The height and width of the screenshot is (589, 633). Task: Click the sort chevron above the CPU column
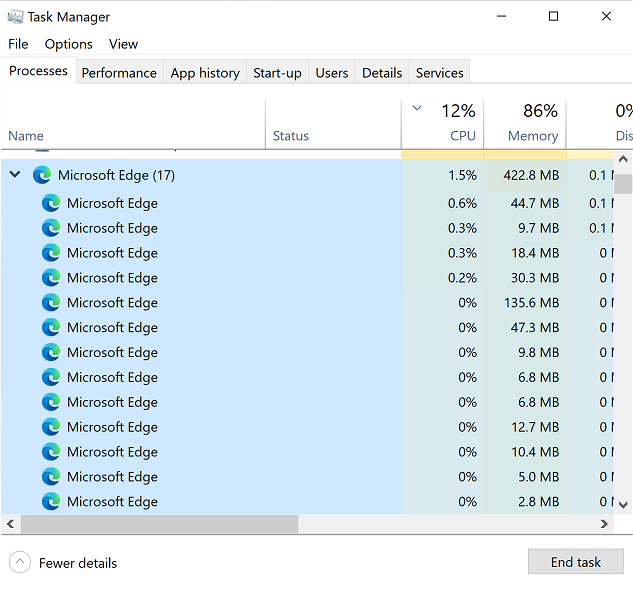tap(417, 108)
